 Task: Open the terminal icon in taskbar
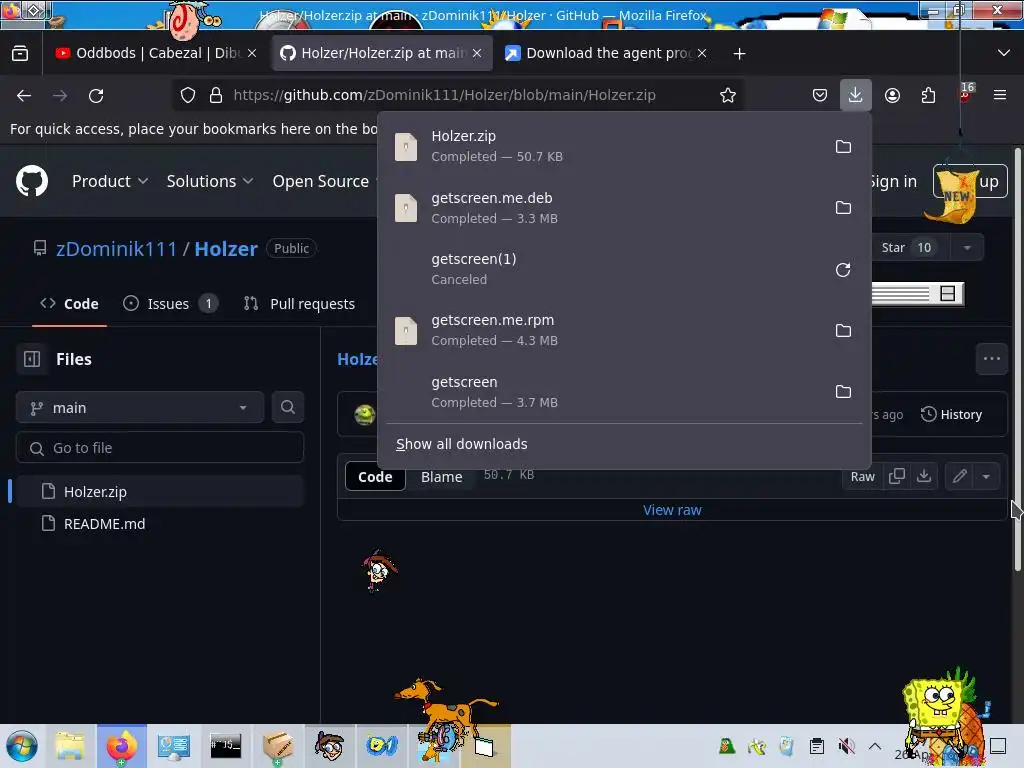[225, 746]
